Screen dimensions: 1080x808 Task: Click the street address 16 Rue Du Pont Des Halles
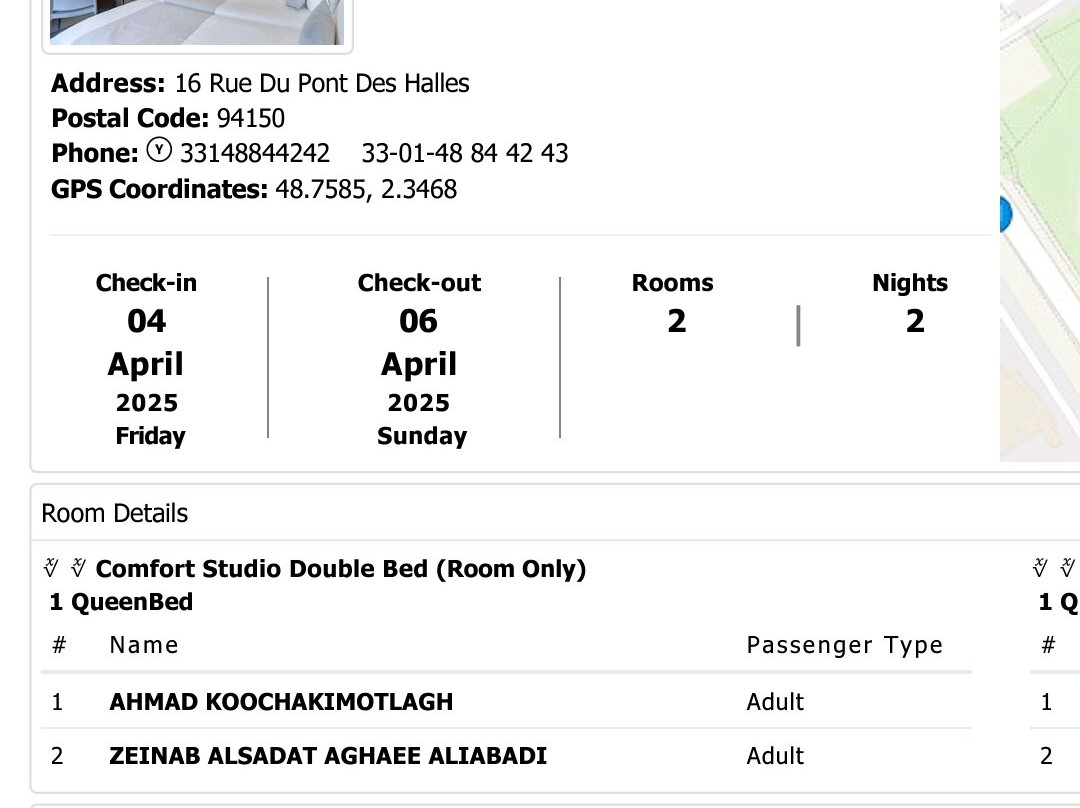tap(322, 83)
